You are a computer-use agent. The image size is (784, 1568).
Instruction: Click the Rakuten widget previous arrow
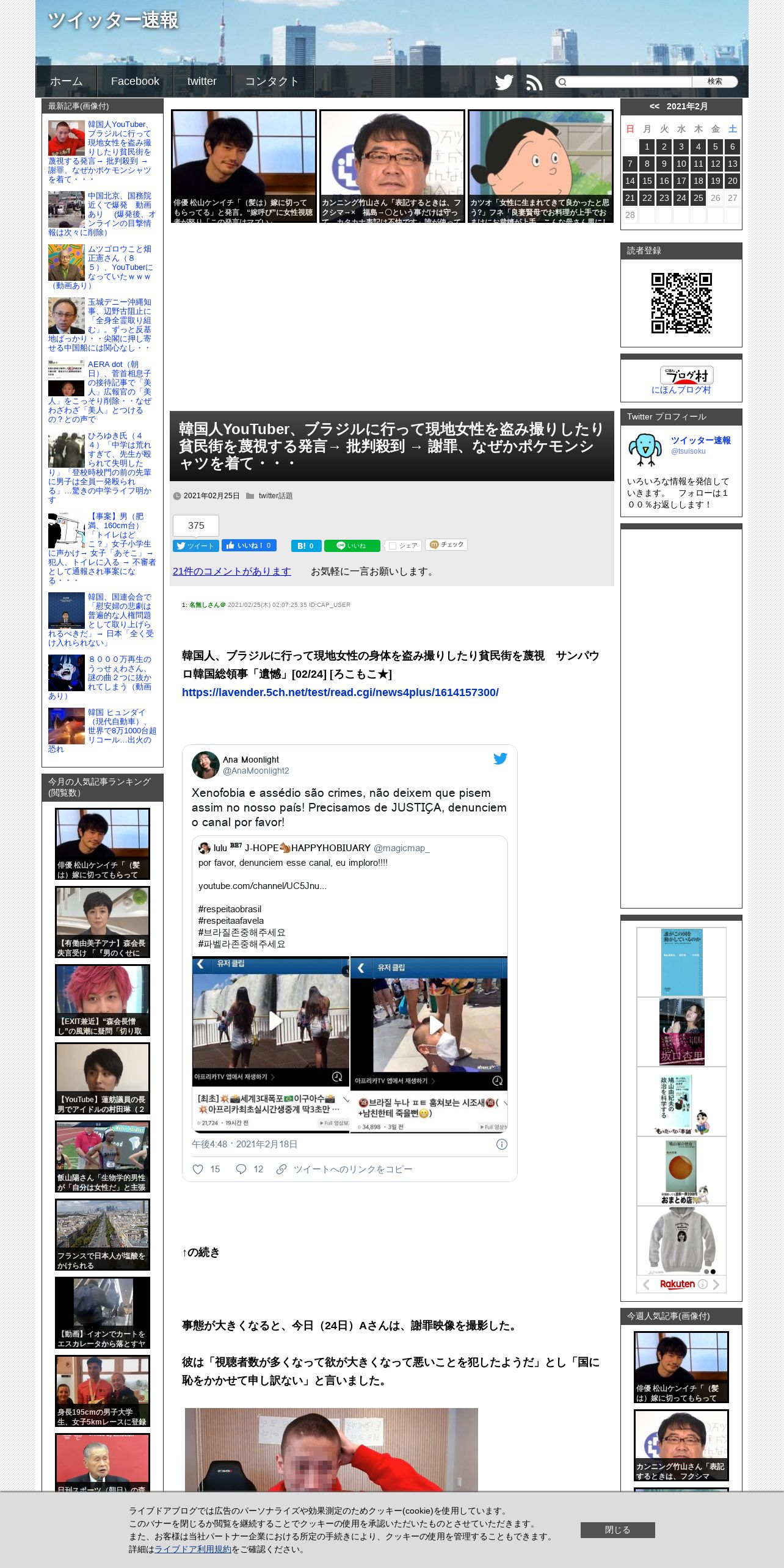pos(646,1285)
